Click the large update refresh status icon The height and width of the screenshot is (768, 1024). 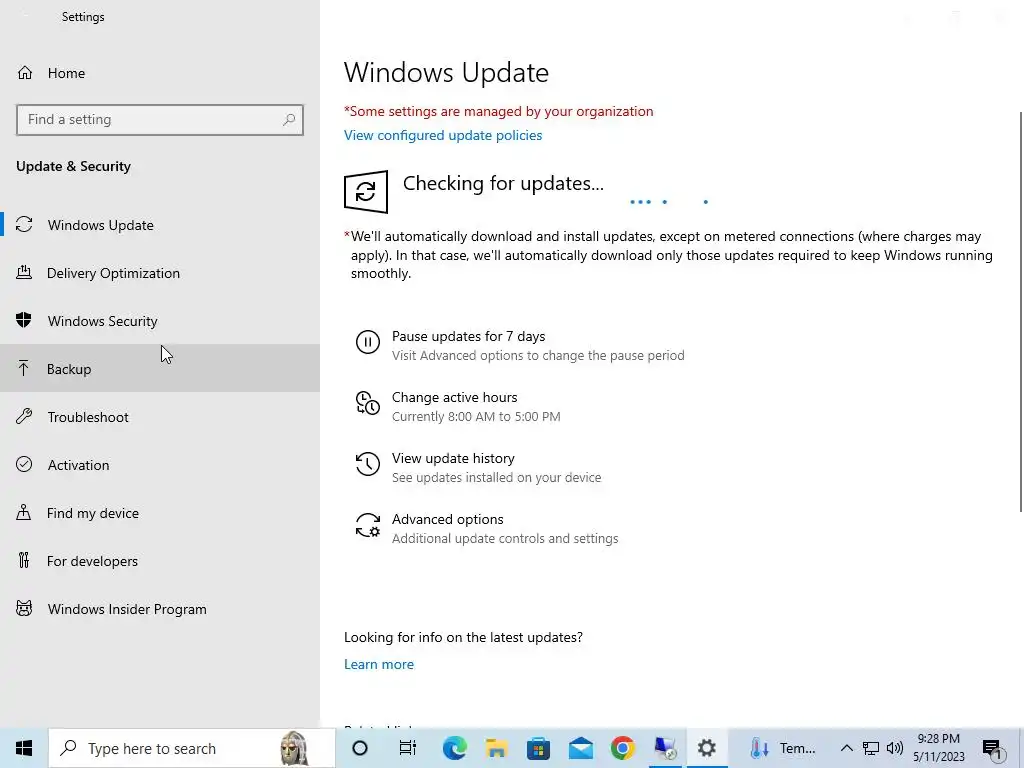366,192
